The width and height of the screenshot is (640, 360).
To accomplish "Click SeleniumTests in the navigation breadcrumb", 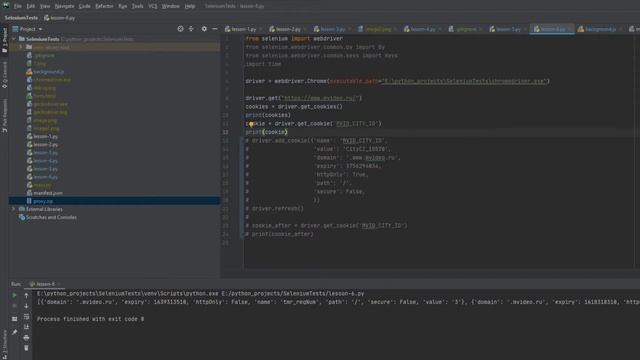I will pyautogui.click(x=21, y=18).
